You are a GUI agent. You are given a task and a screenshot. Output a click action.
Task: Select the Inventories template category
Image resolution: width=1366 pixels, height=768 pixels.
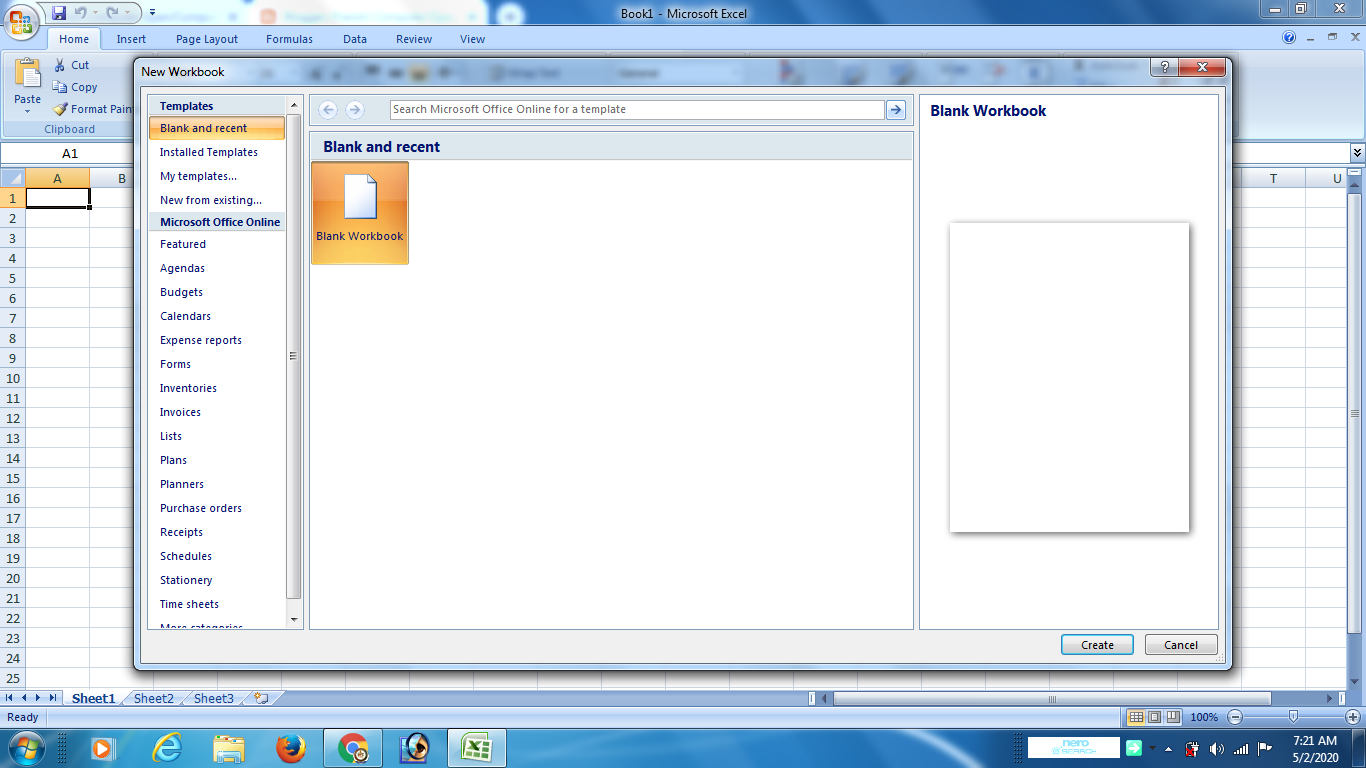(x=216, y=388)
